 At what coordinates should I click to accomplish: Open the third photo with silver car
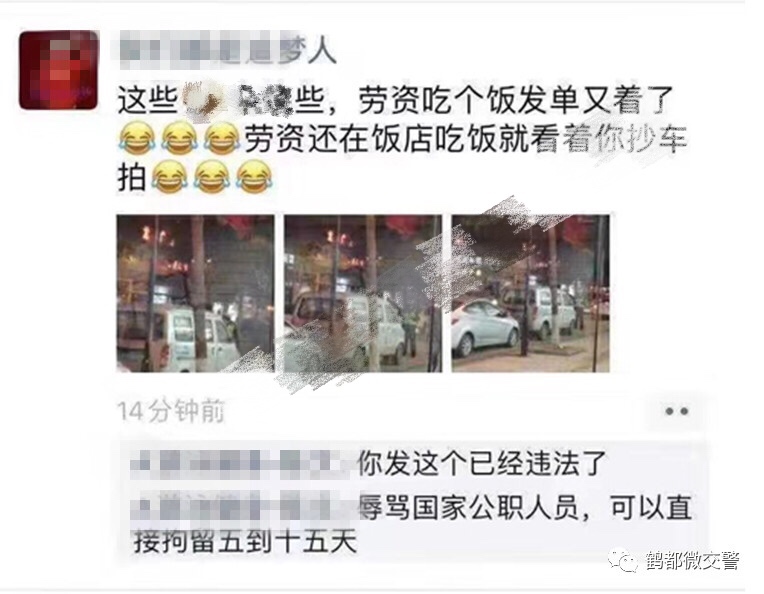530,293
